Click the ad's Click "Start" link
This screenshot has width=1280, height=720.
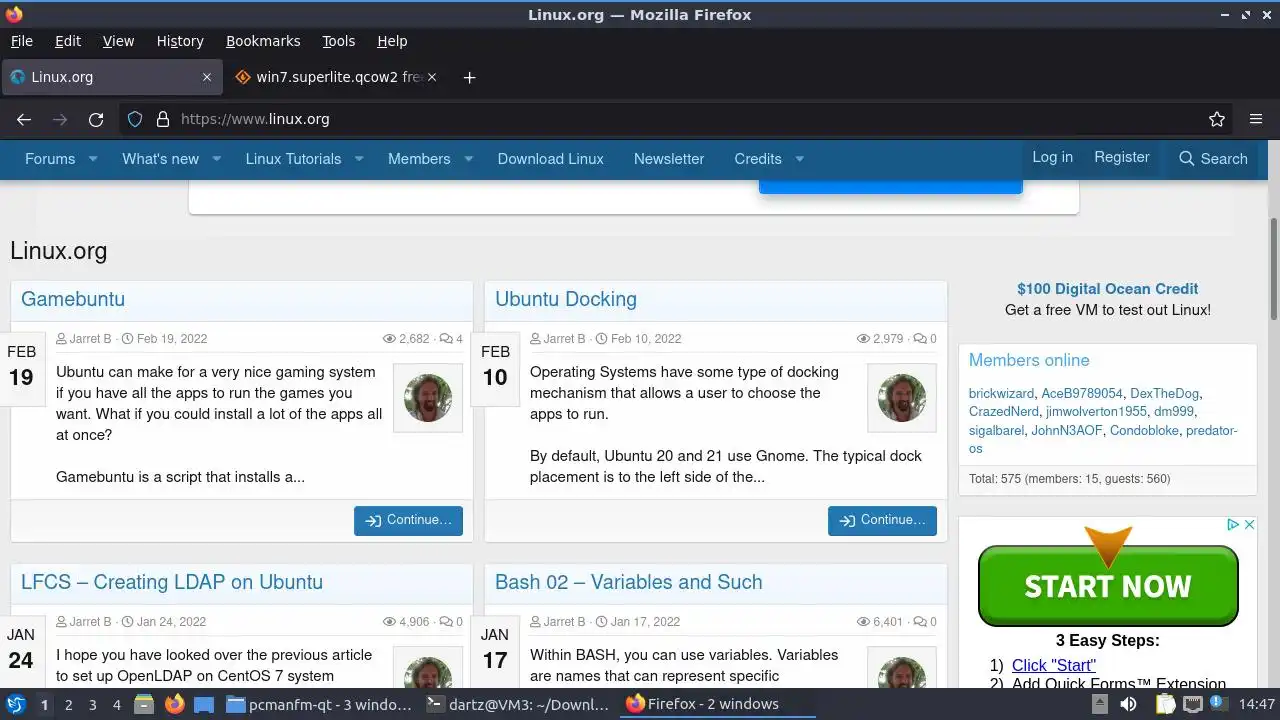click(1054, 665)
